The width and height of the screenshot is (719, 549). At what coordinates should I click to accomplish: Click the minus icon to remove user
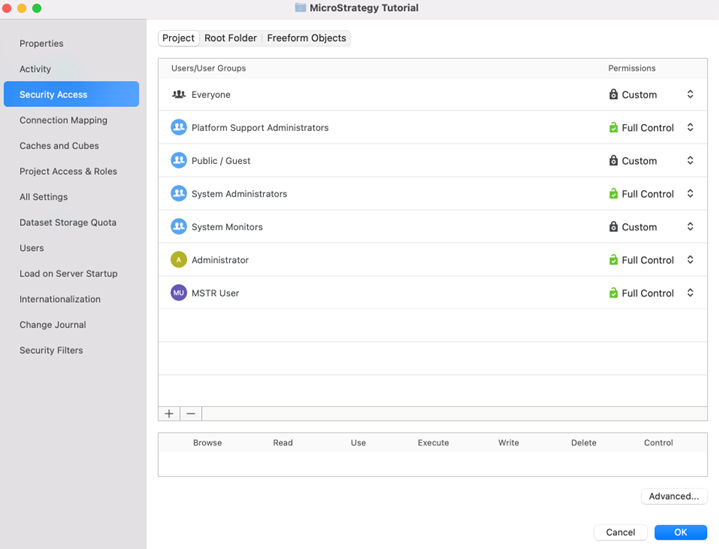point(191,414)
